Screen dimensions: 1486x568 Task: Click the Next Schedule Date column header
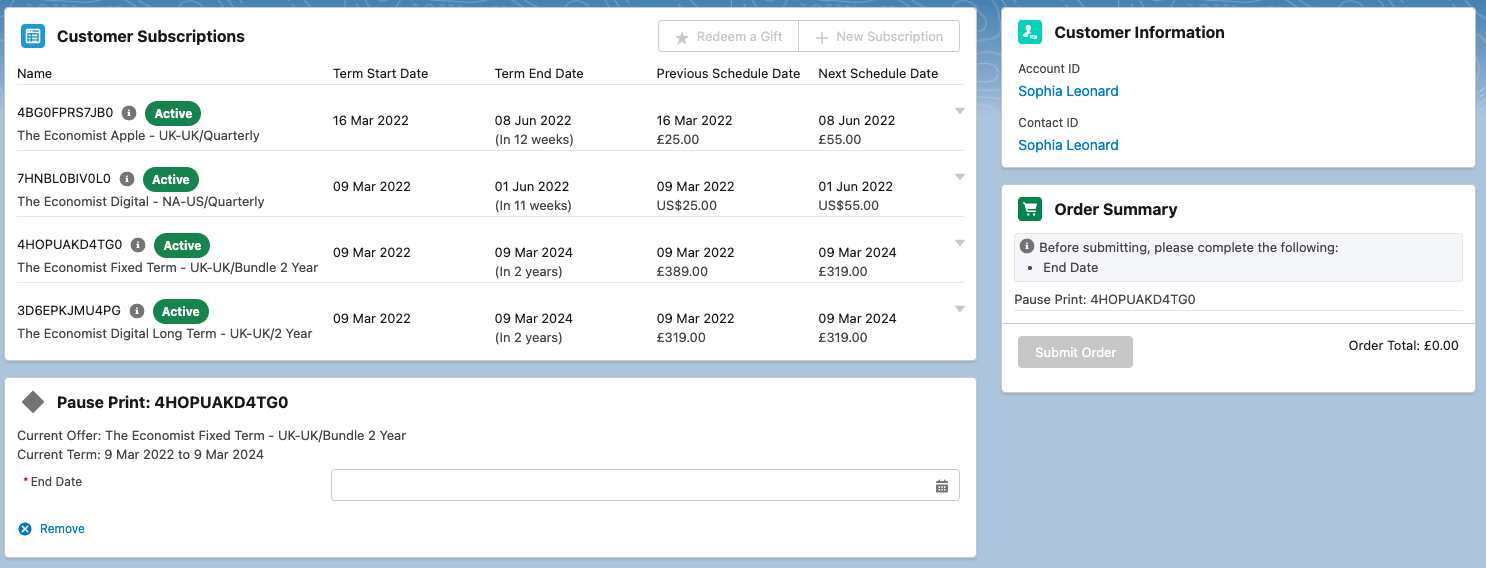click(x=878, y=73)
